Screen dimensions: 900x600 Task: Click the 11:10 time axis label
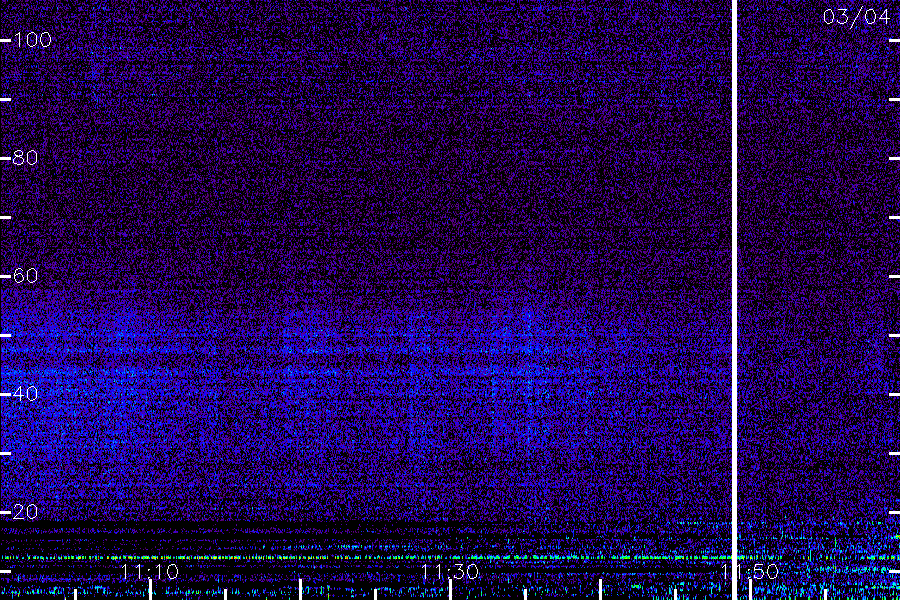pyautogui.click(x=150, y=572)
